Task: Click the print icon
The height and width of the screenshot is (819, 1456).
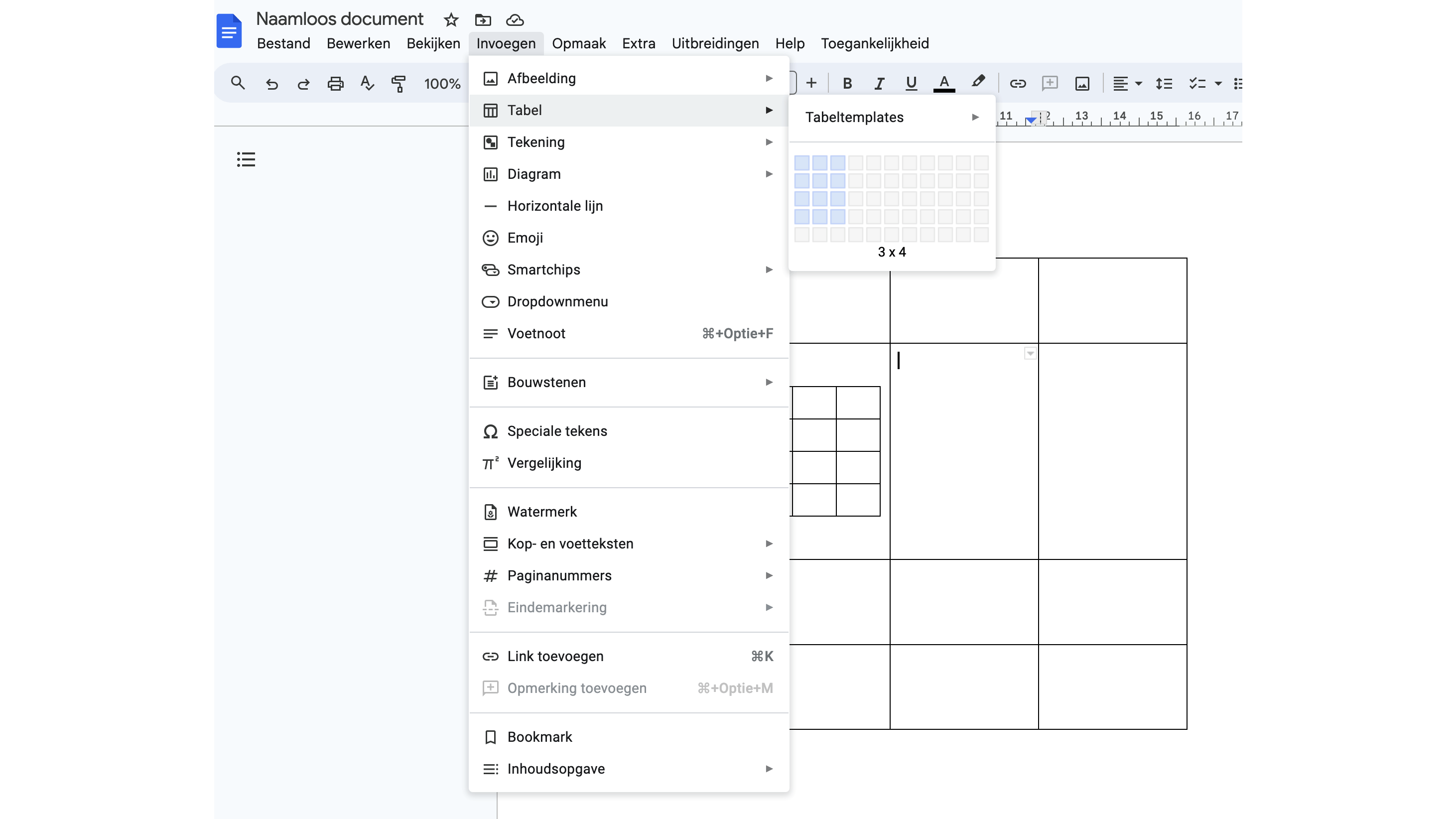Action: [335, 84]
